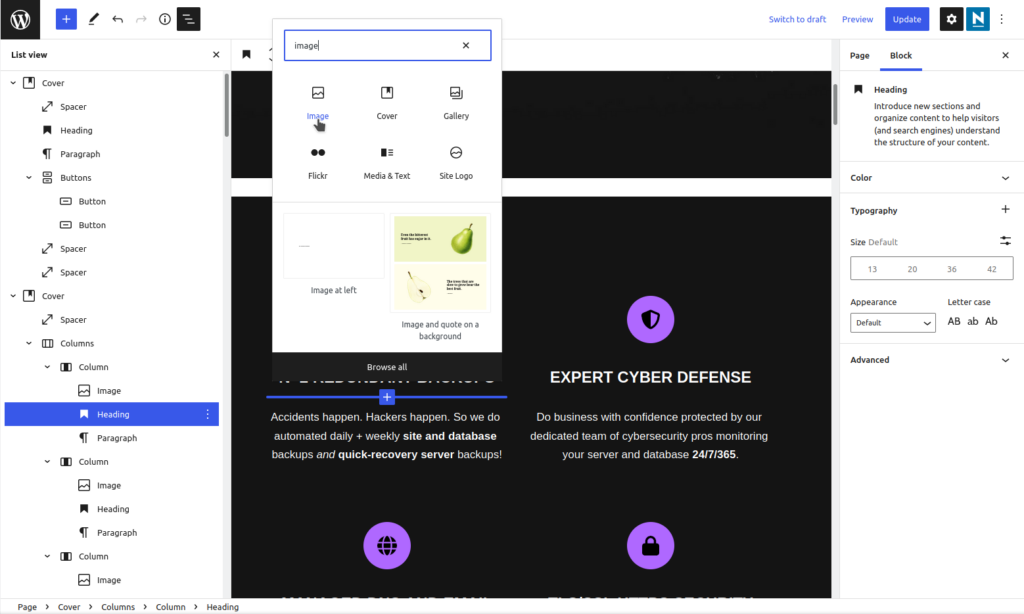The width and height of the screenshot is (1024, 614).
Task: Select font size 36
Action: point(952,268)
